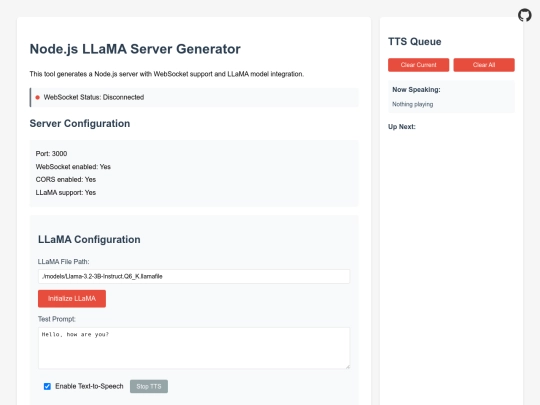The width and height of the screenshot is (540, 405).
Task: Open the GitHub repository icon
Action: click(525, 15)
